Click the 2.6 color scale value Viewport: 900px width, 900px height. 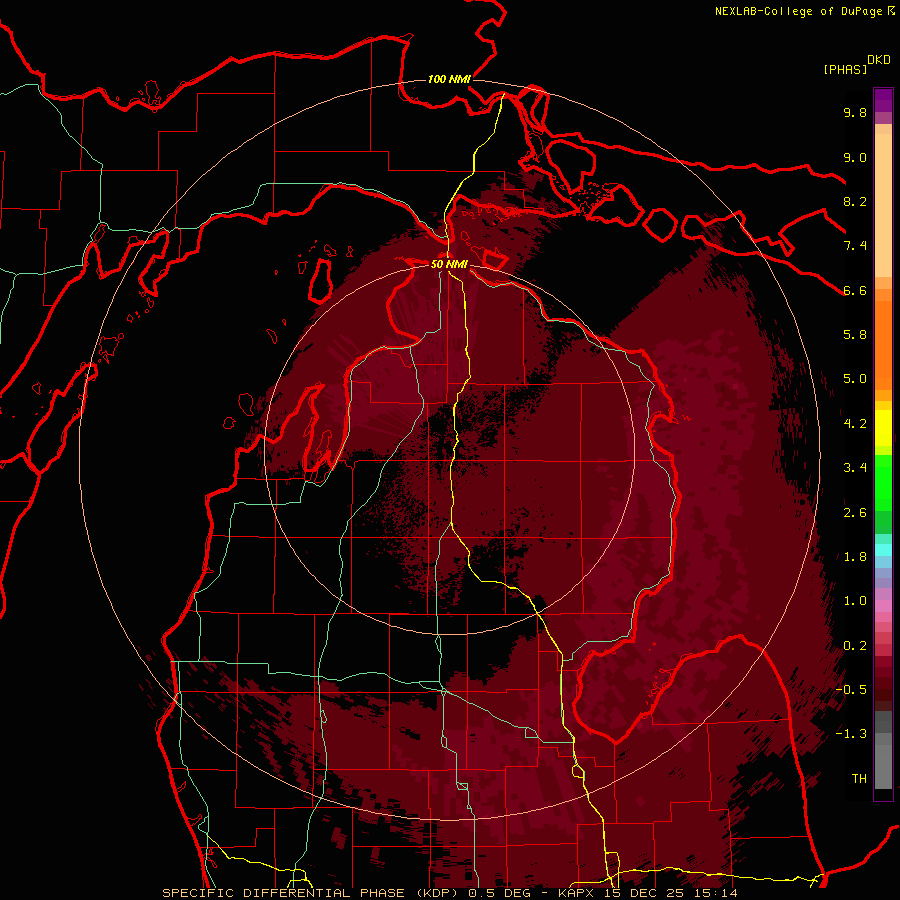point(855,513)
